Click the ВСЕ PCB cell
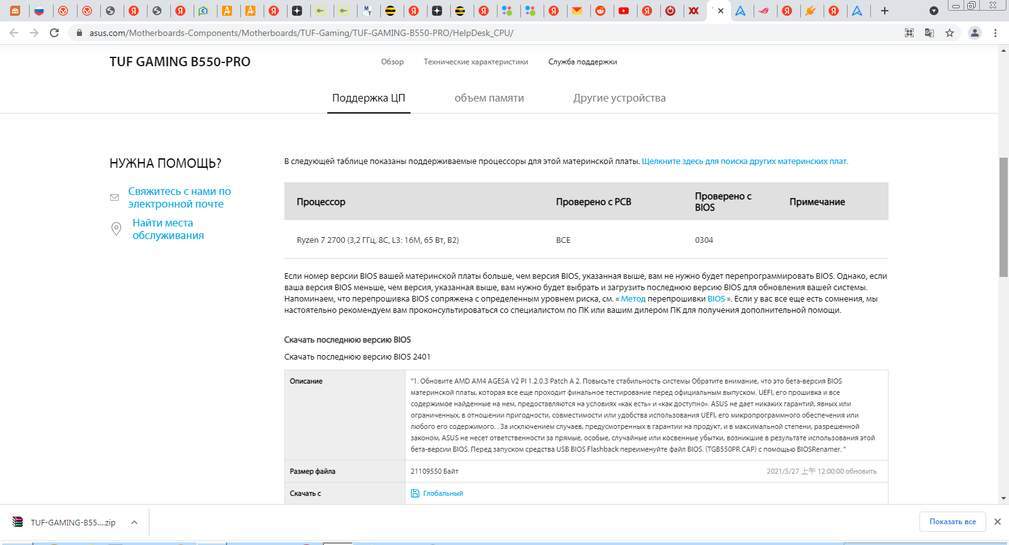This screenshot has width=1009, height=545. 562,240
